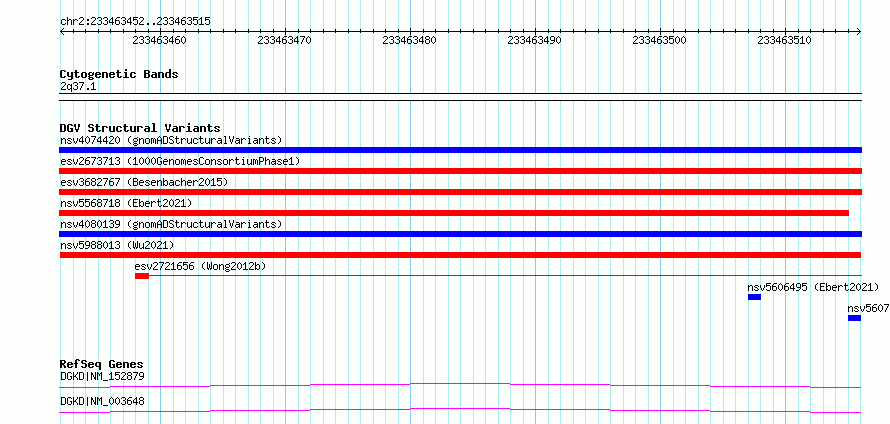Click the red bar of esv3682767
Screen dimensions: 890x424
tap(460, 192)
